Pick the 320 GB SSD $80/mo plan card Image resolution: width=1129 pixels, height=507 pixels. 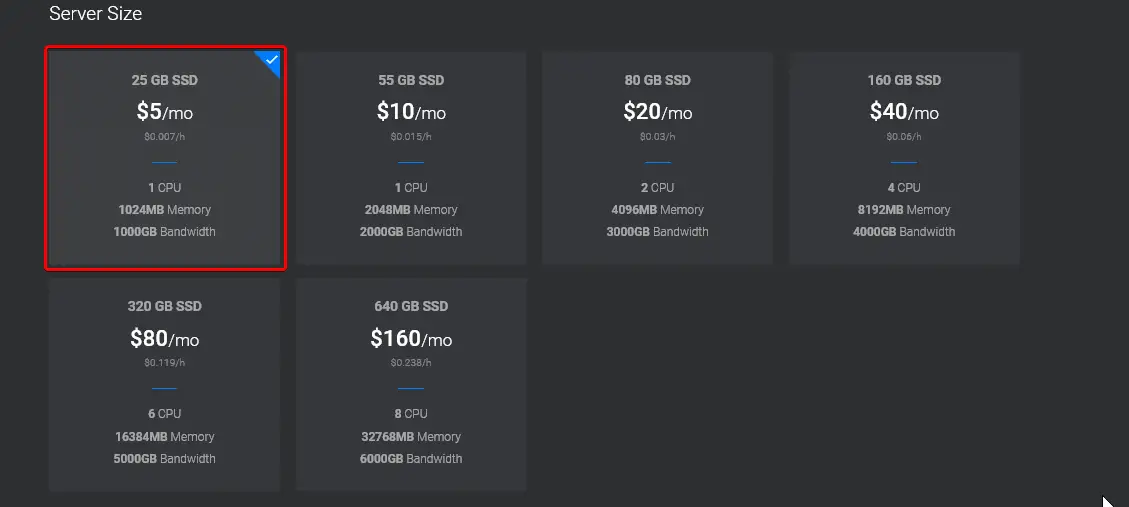tap(165, 385)
